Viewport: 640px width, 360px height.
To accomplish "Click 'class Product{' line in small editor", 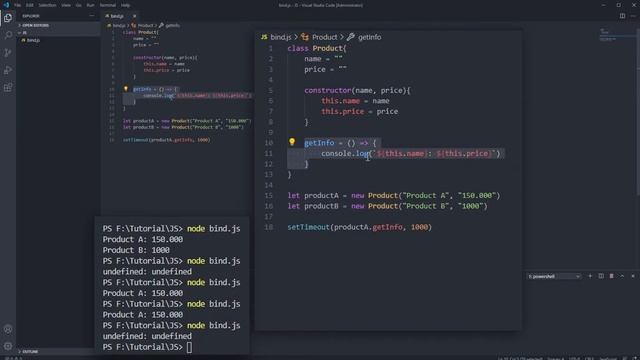I will point(140,32).
